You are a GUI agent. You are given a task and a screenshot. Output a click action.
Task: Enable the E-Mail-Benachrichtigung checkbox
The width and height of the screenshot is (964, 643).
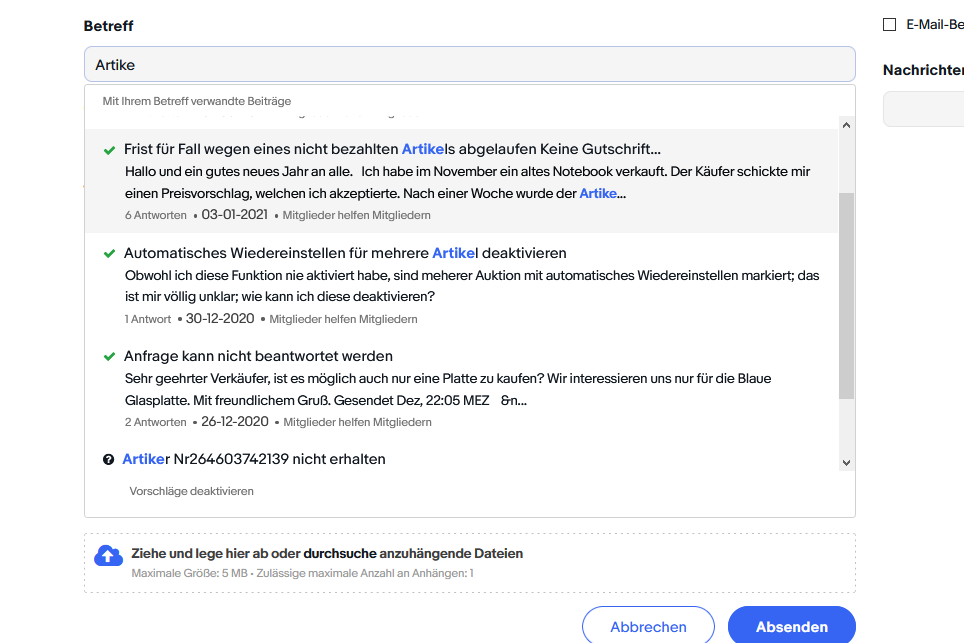tap(889, 23)
